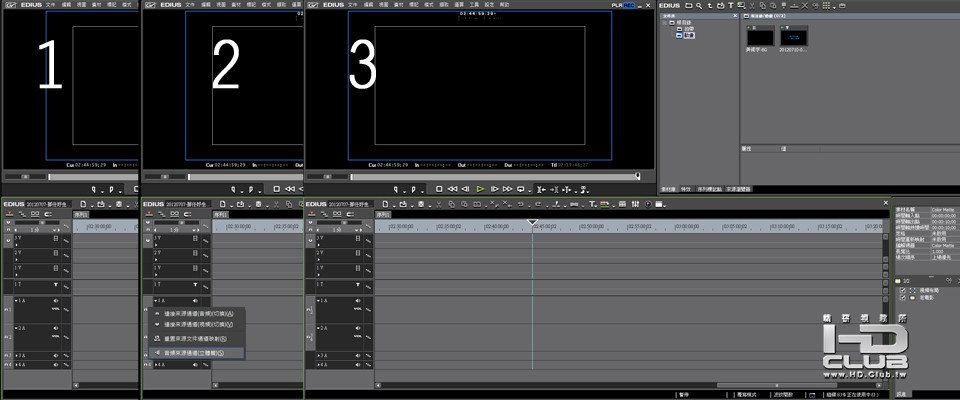Click the timeline cursor marker in window 3 ruler
The height and width of the screenshot is (400, 960).
pyautogui.click(x=532, y=222)
